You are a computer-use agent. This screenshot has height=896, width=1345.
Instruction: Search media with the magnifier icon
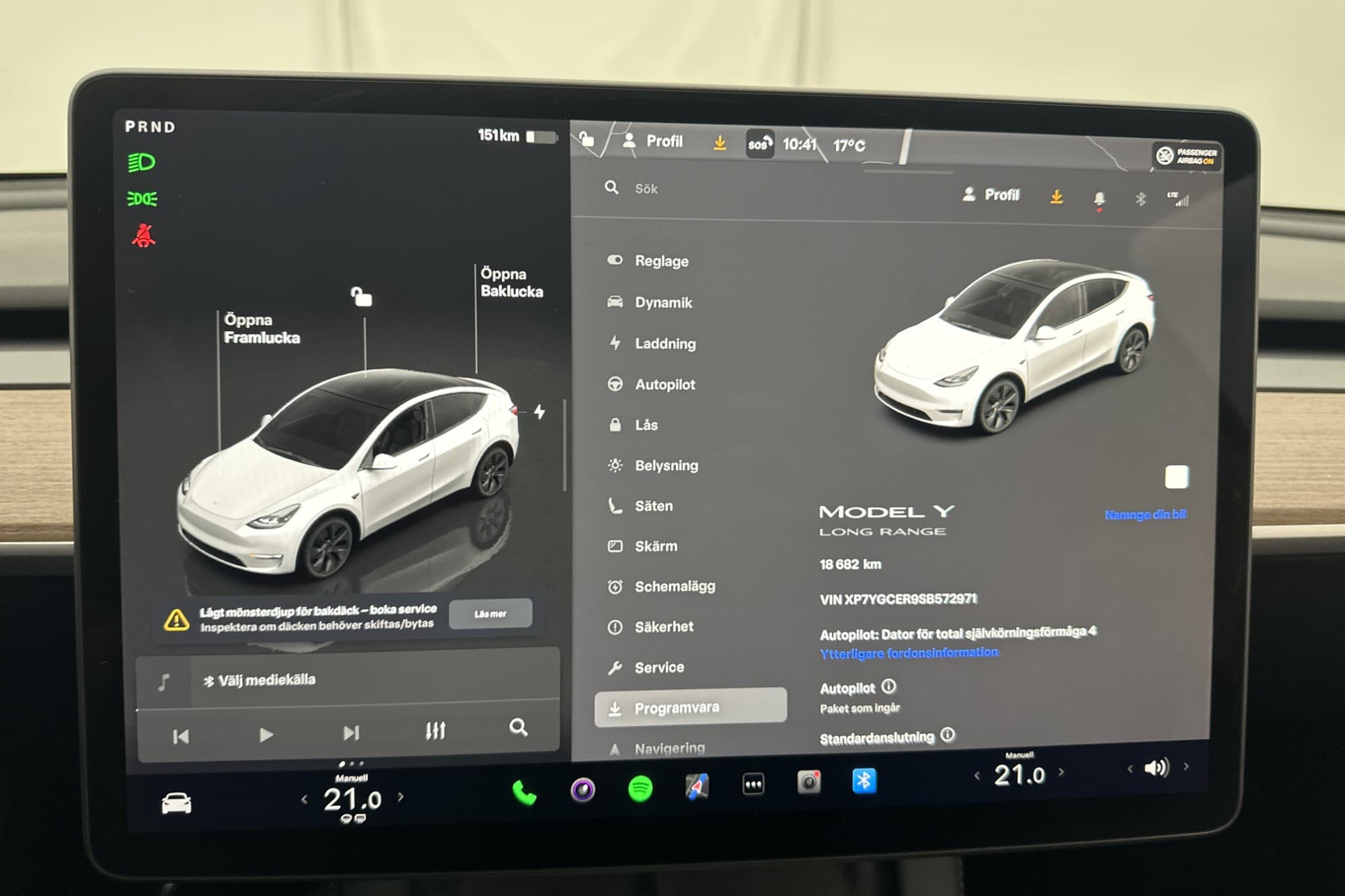(518, 727)
